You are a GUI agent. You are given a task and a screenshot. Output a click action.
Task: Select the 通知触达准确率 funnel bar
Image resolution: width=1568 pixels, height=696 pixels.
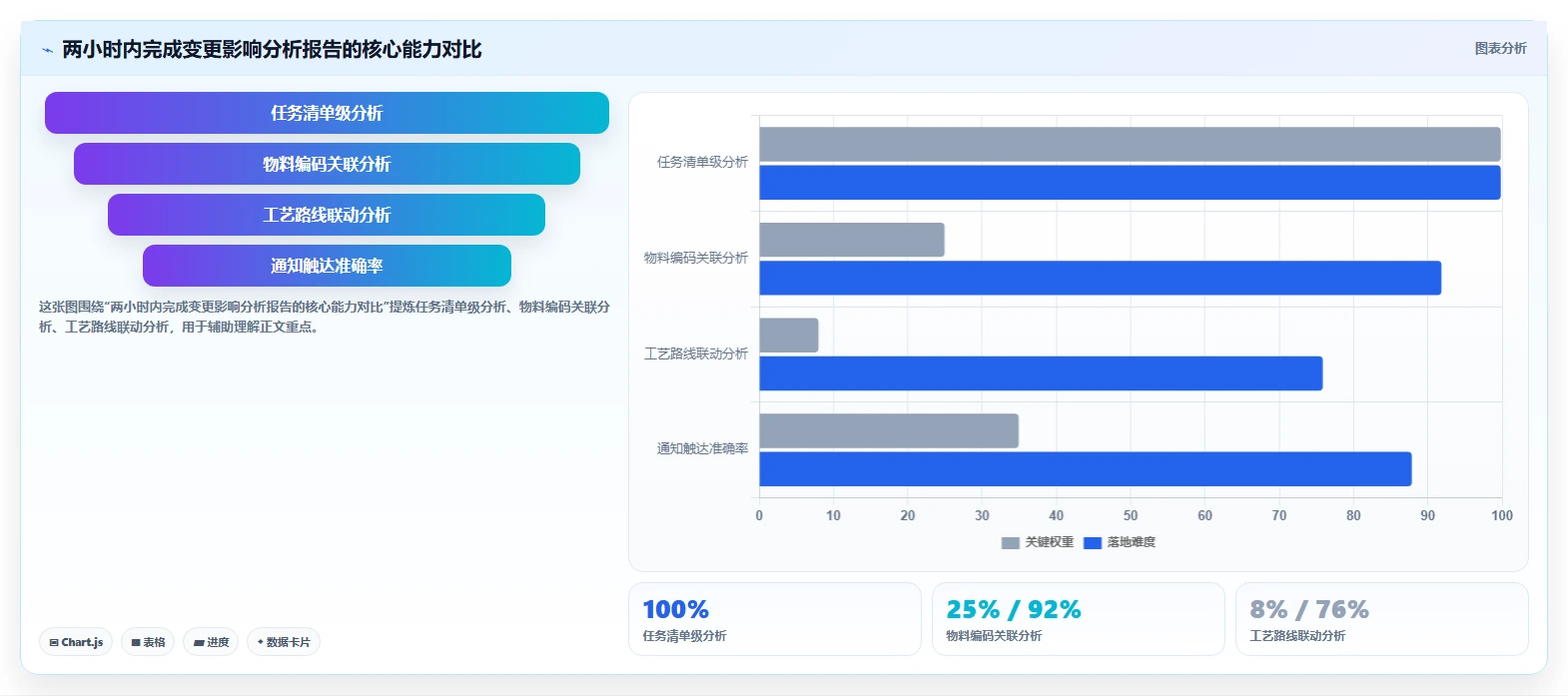coord(327,266)
